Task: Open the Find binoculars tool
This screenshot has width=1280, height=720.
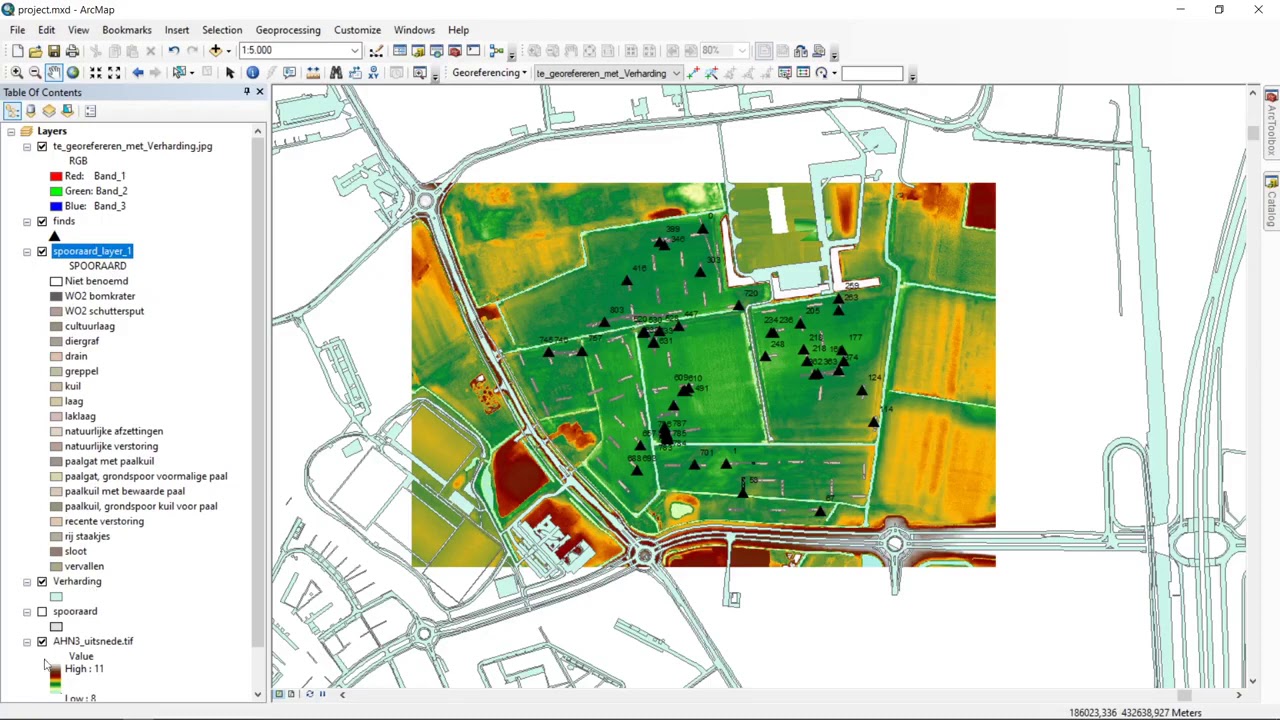Action: 336,73
